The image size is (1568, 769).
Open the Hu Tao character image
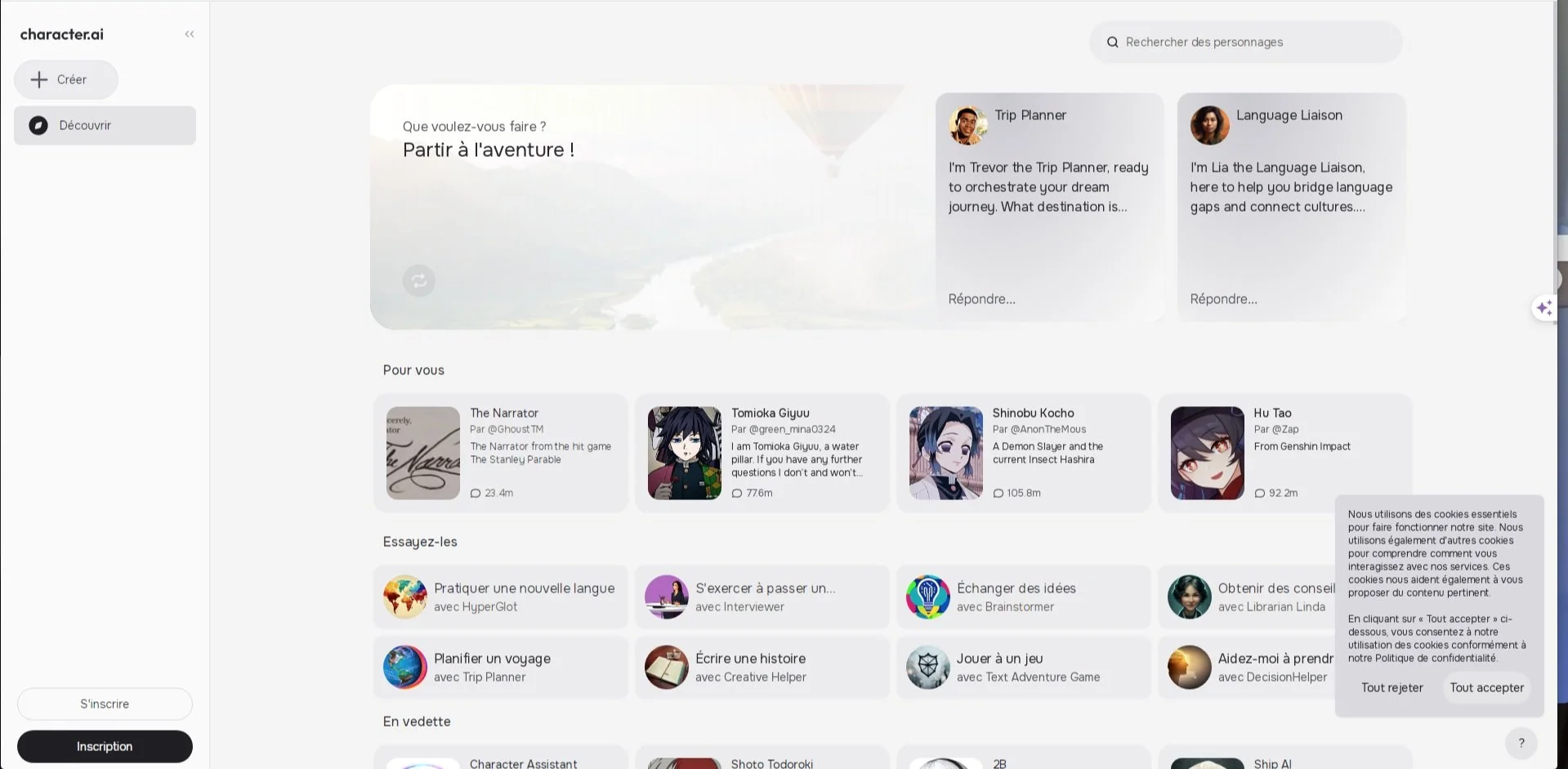click(1208, 453)
